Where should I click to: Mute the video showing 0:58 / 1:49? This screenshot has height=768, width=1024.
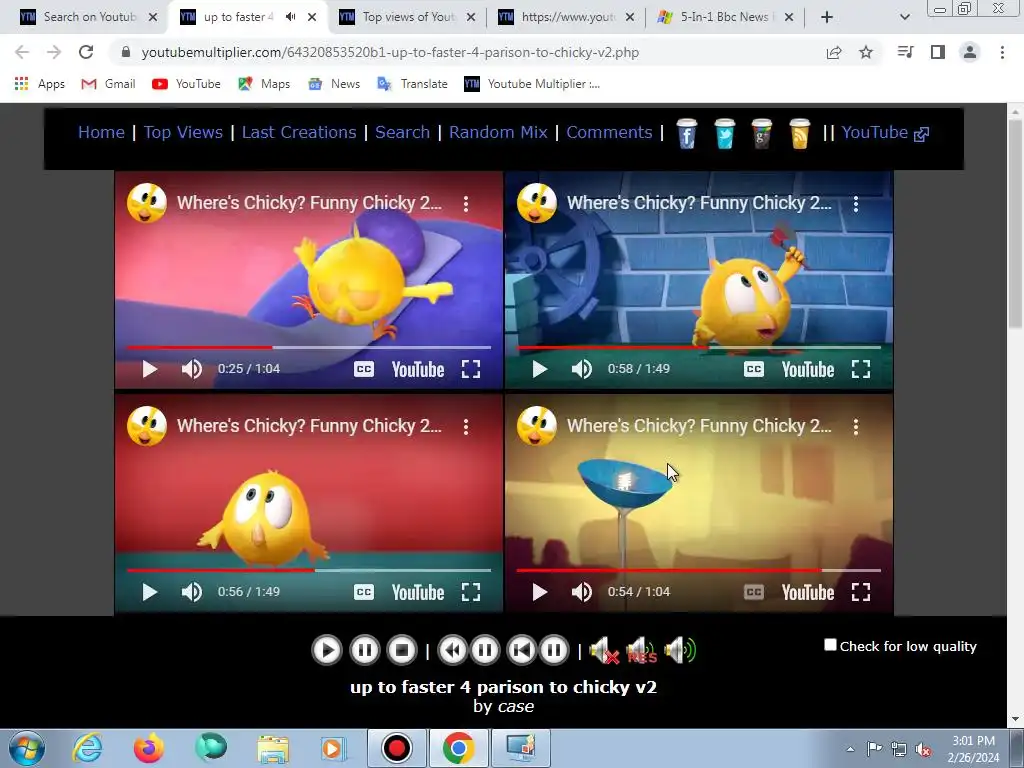(581, 369)
